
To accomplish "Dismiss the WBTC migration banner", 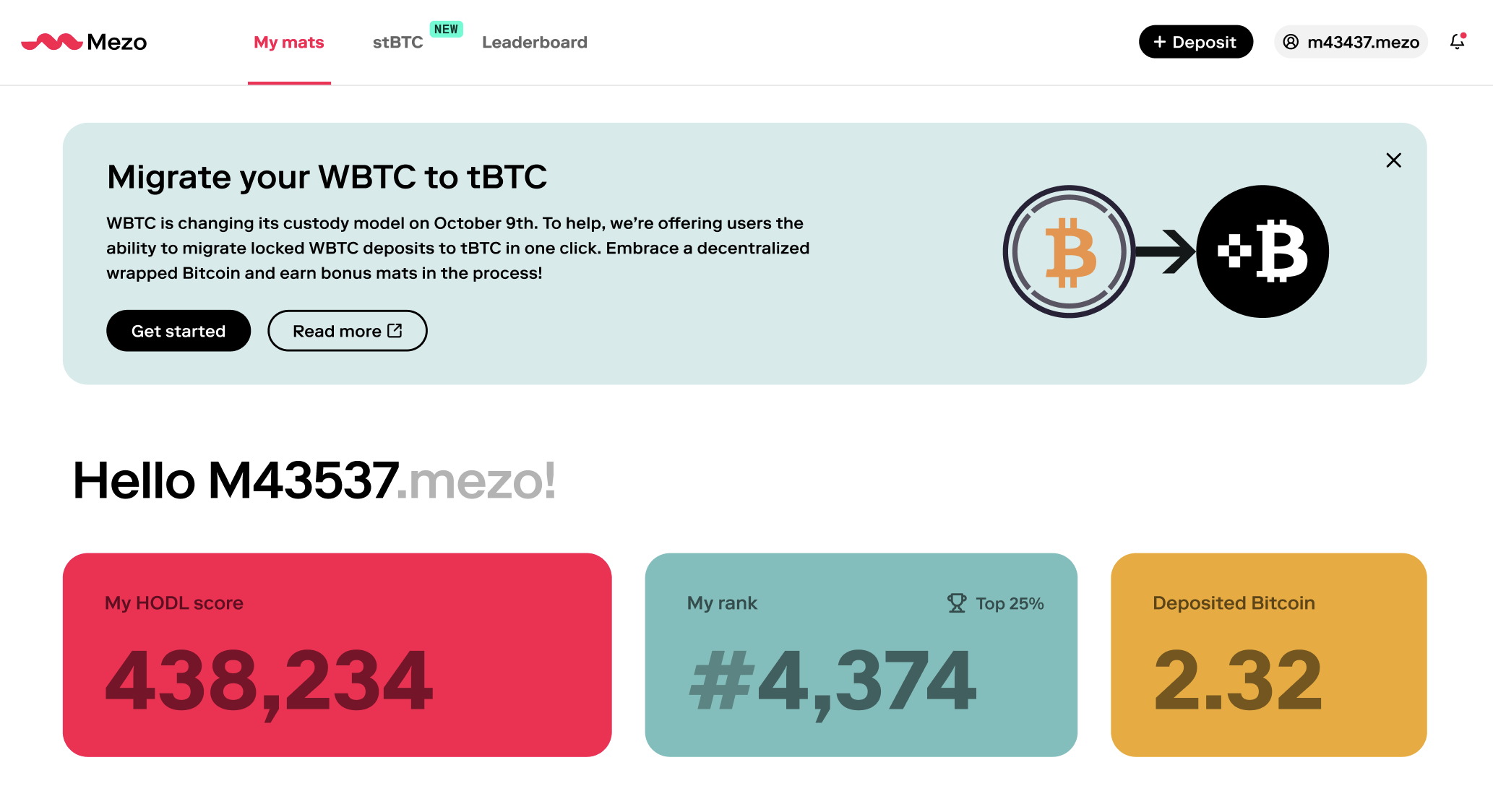I will pyautogui.click(x=1393, y=160).
